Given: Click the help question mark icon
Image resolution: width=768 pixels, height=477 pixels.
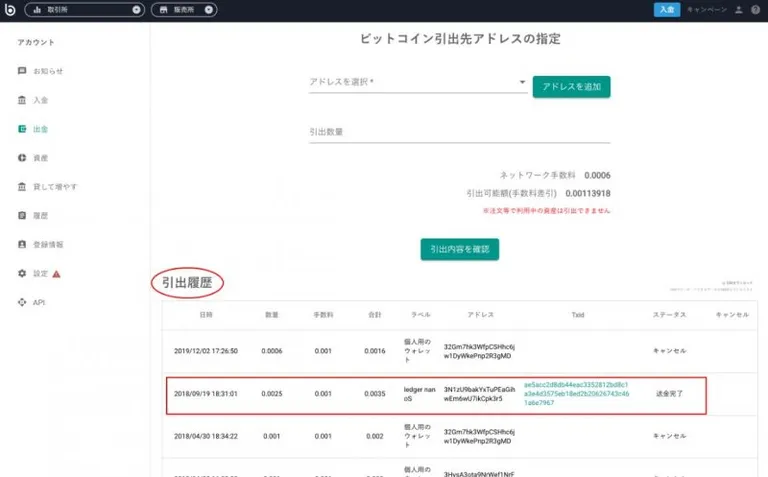Looking at the screenshot, I should point(755,10).
